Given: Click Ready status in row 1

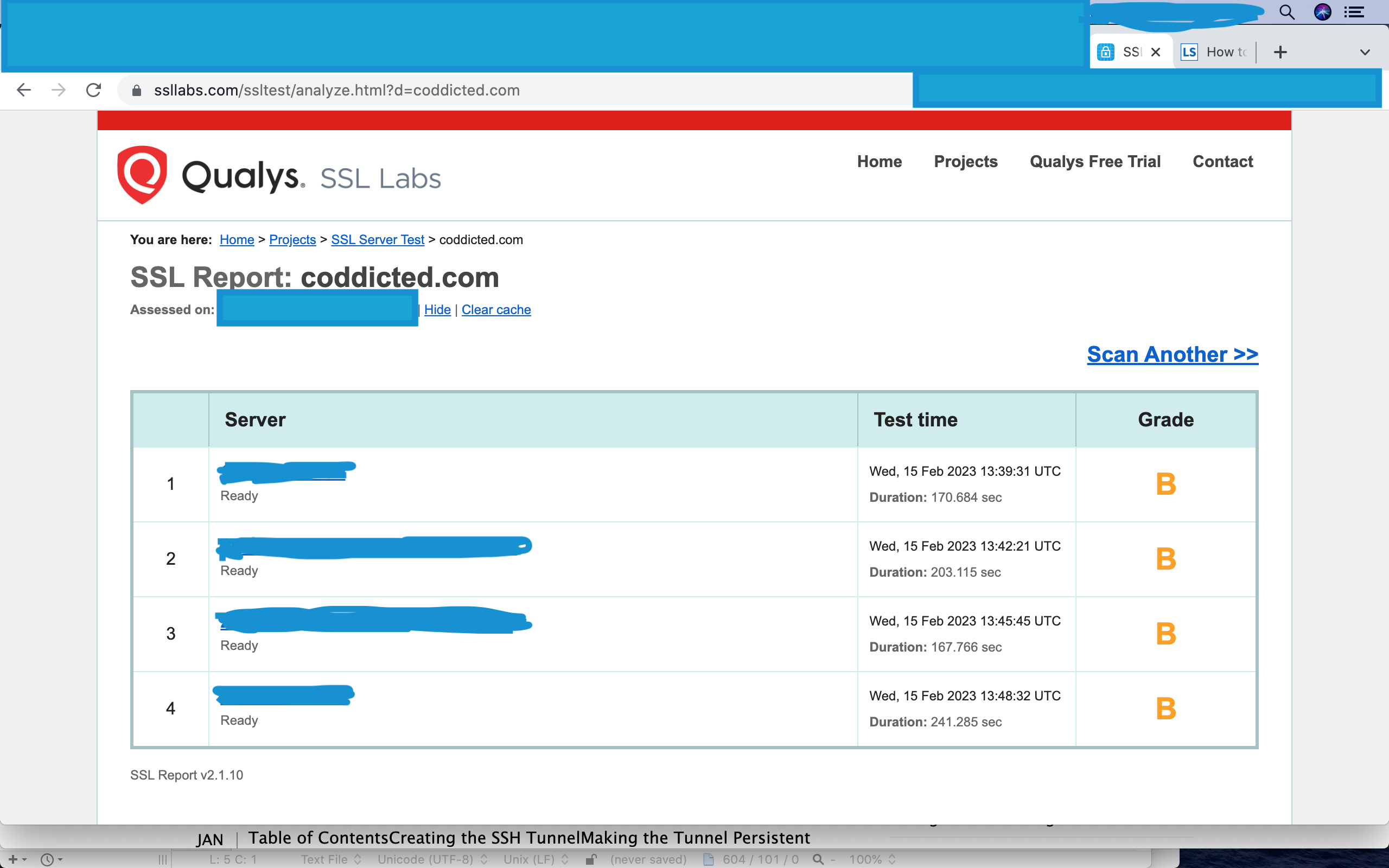Looking at the screenshot, I should (x=239, y=496).
